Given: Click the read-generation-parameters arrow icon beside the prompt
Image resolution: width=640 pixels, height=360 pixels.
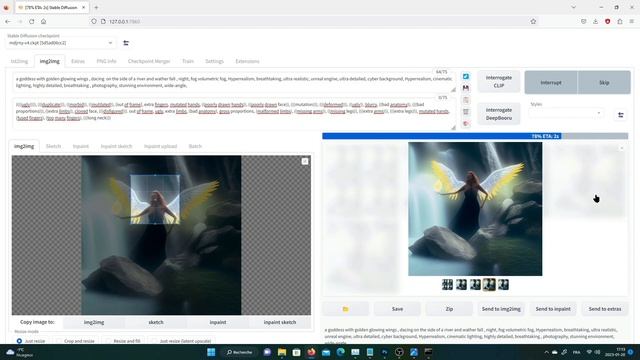Looking at the screenshot, I should click(466, 76).
